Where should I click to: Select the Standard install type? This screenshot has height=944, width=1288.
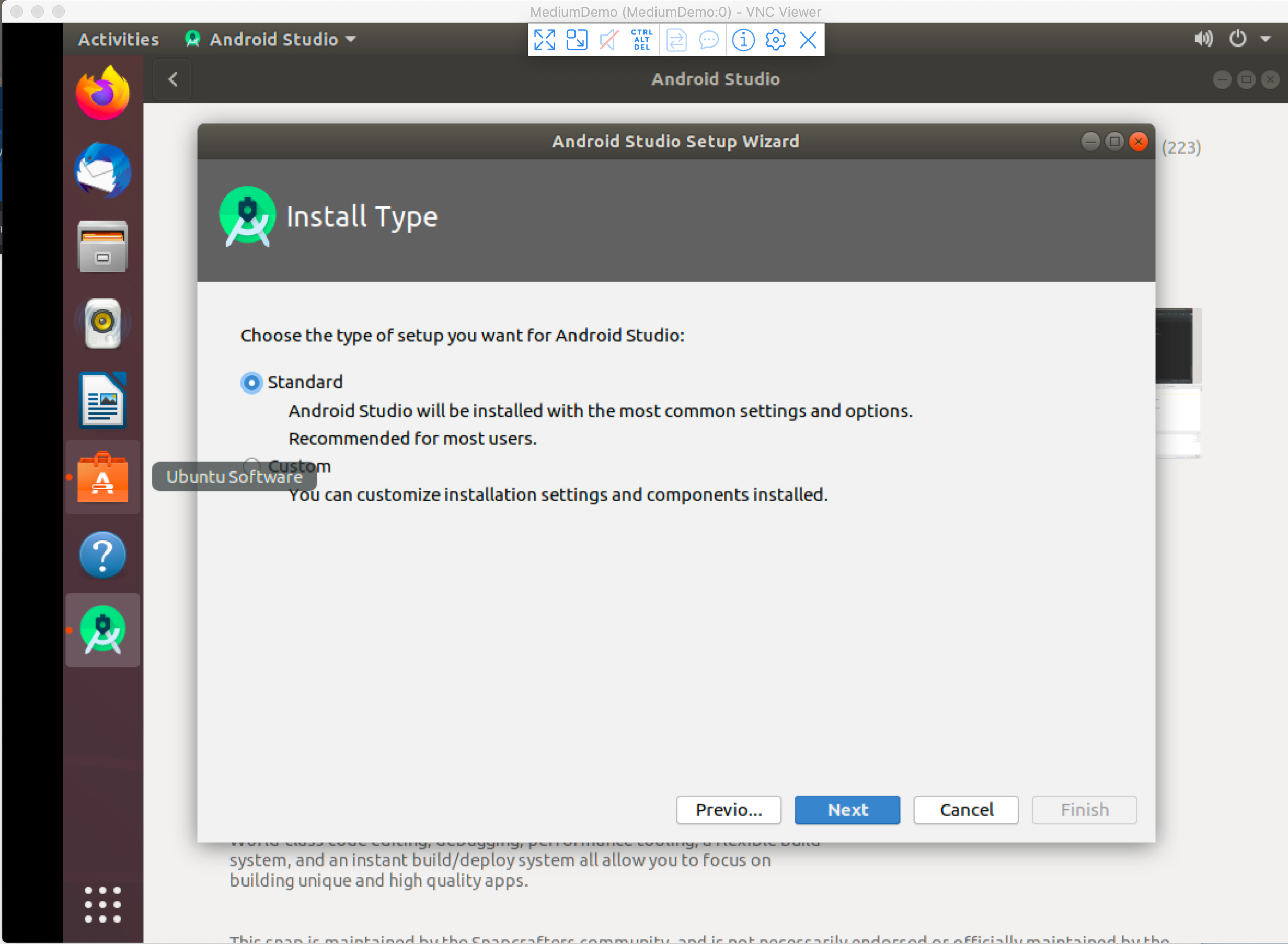251,382
